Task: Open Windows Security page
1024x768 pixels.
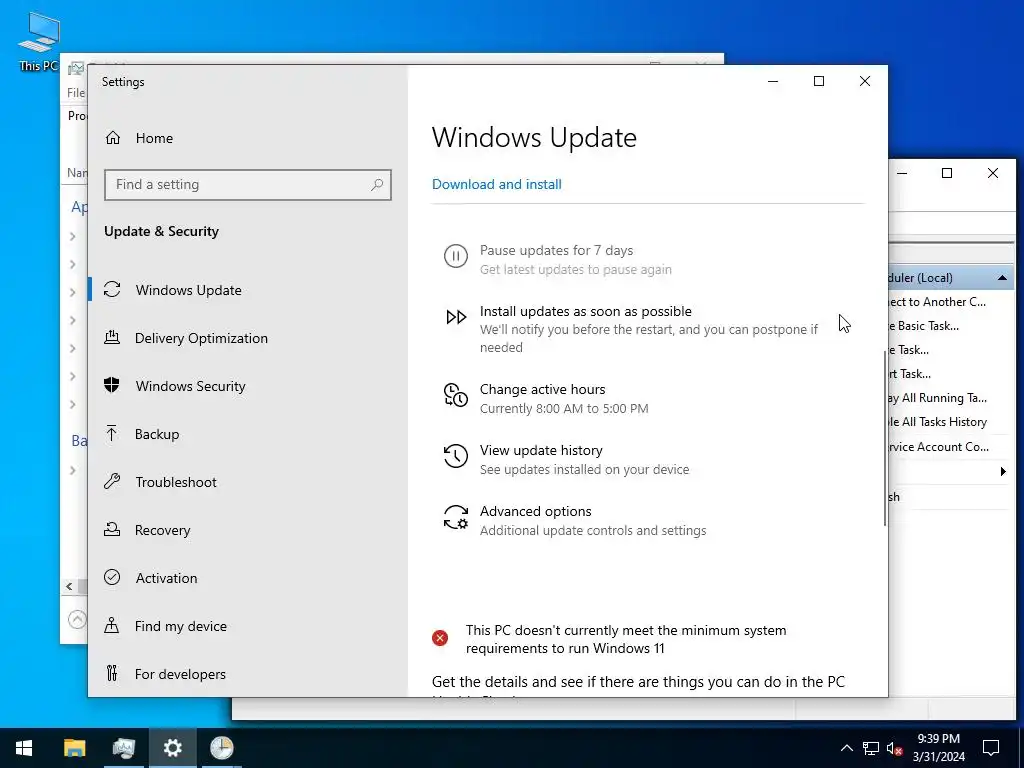Action: pos(190,386)
